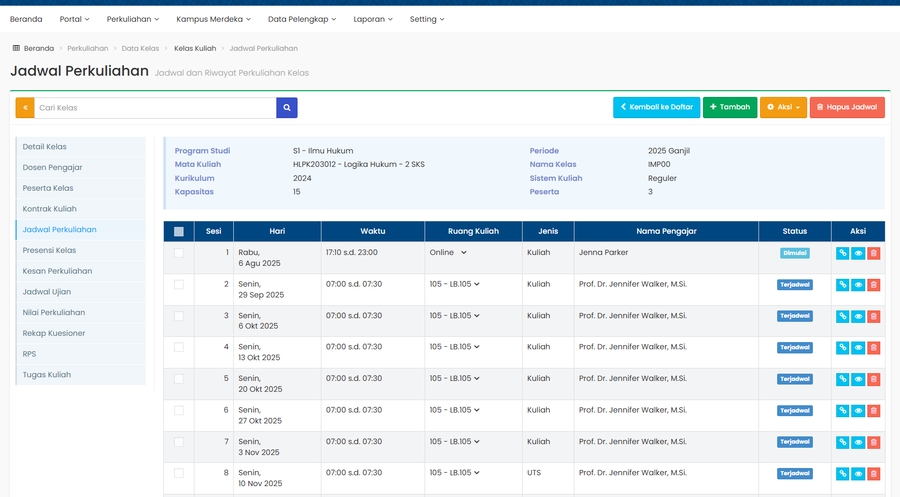
Task: Open link icon for session 1
Action: coord(842,253)
